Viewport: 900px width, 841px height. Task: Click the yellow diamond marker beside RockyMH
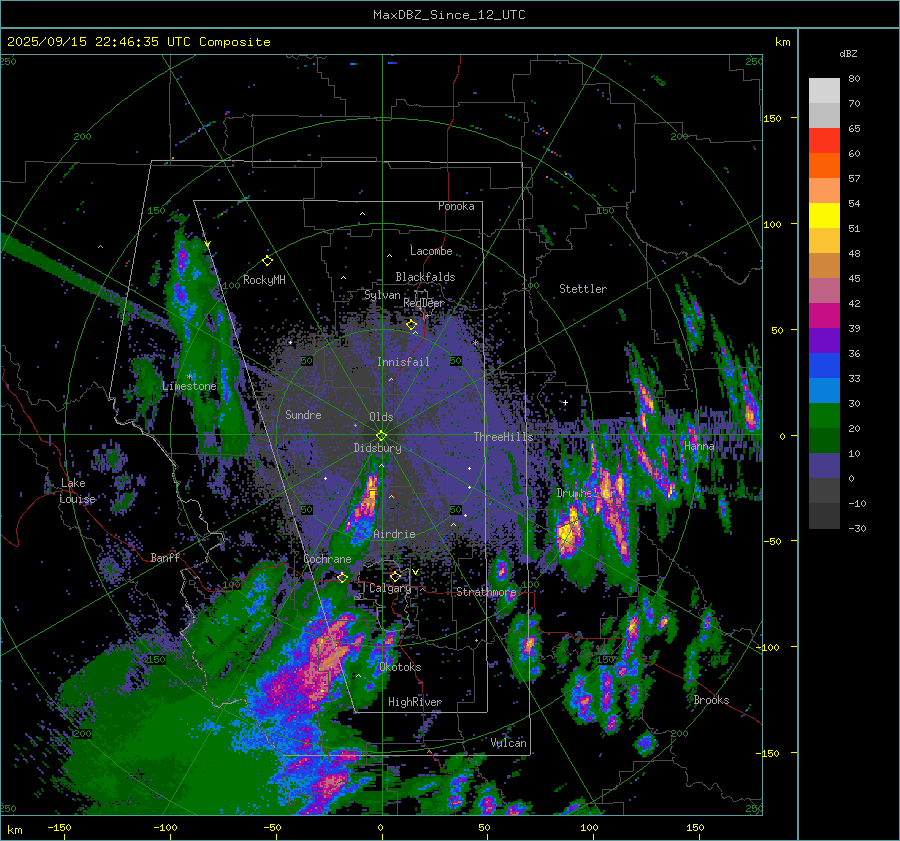[x=267, y=261]
